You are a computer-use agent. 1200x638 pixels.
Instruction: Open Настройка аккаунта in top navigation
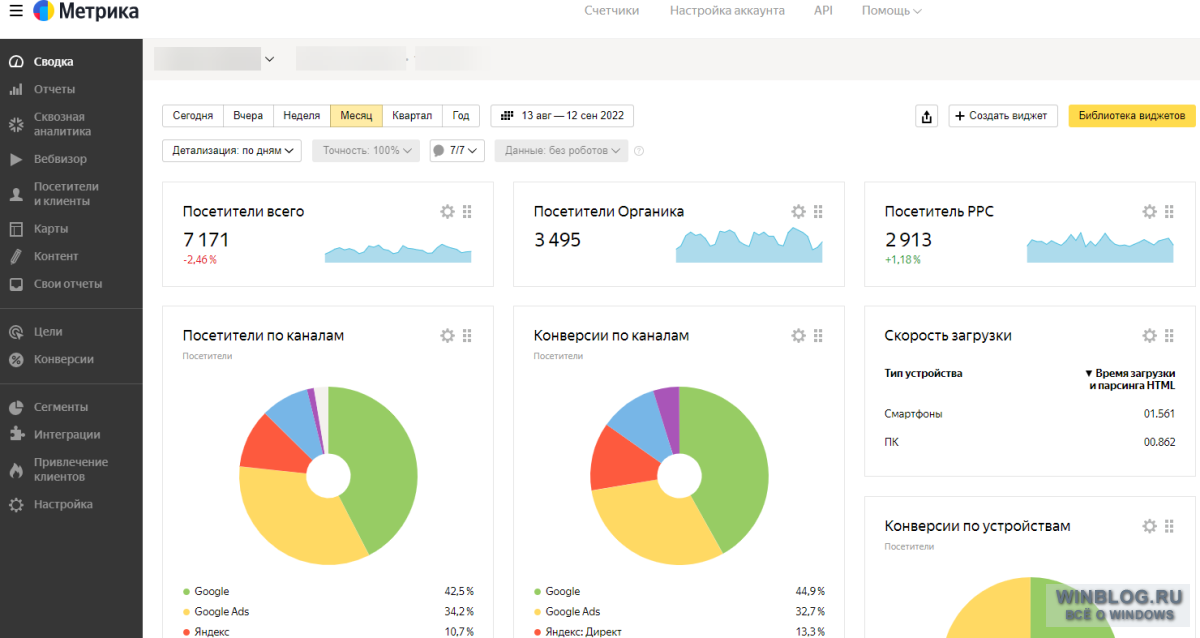(727, 11)
